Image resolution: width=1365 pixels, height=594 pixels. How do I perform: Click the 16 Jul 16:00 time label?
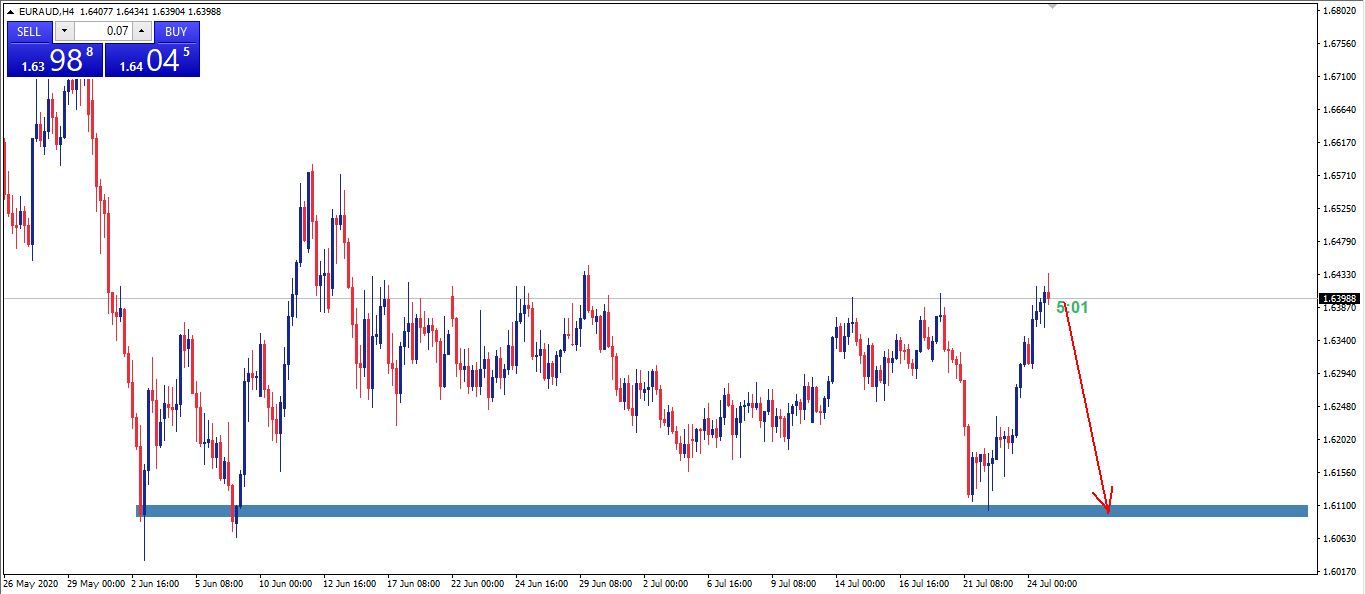click(x=924, y=583)
